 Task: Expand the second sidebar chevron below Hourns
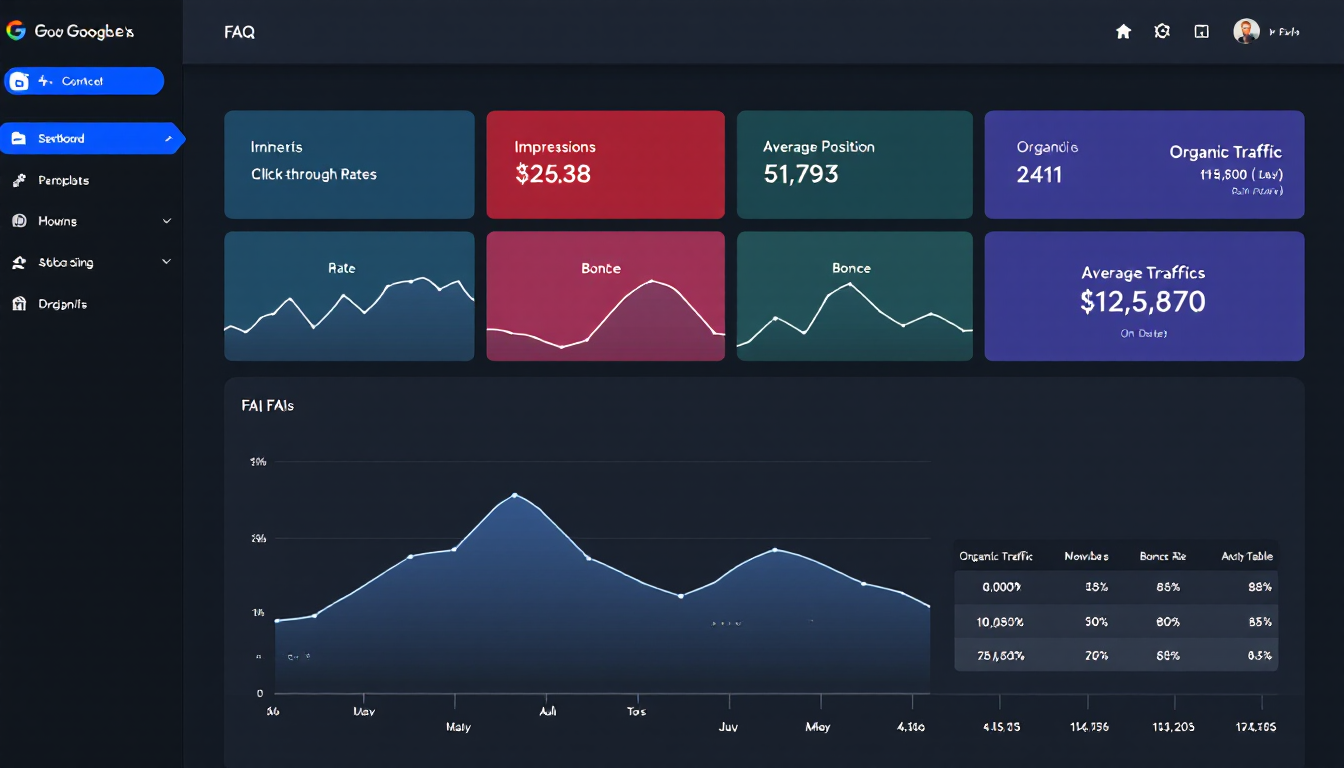tap(167, 262)
